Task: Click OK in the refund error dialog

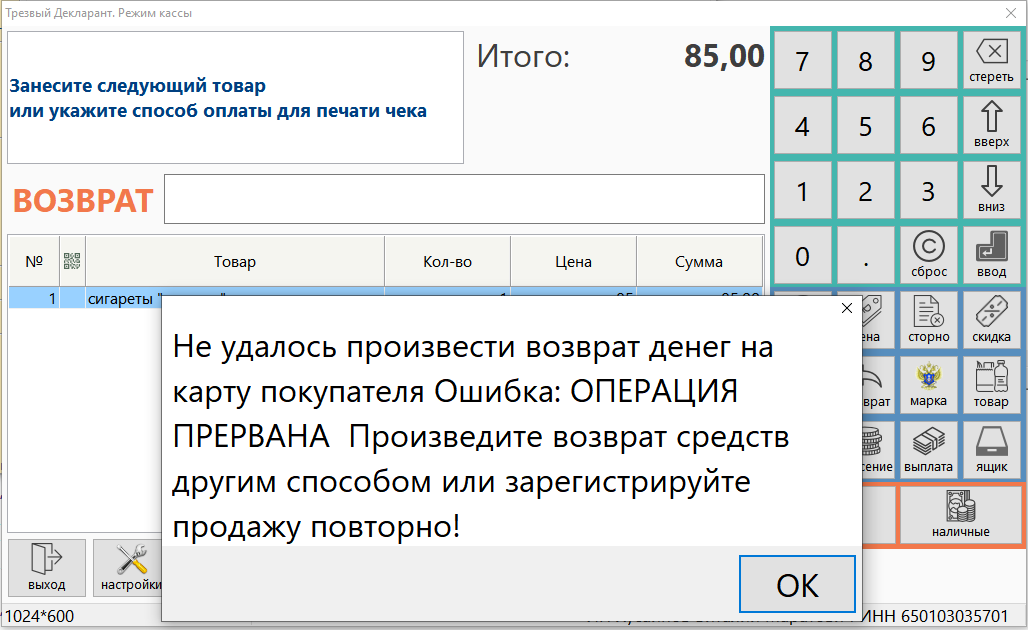Action: [x=797, y=583]
